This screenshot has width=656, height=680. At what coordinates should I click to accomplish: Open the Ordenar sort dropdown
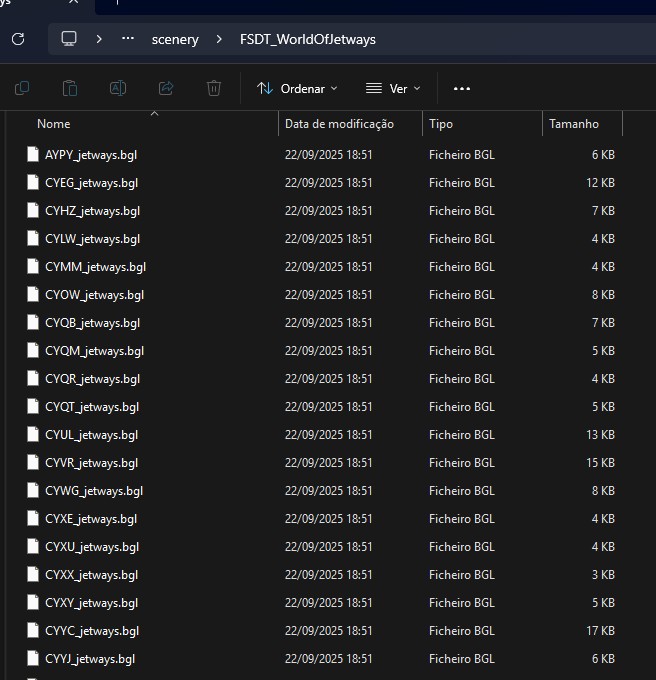coord(297,88)
